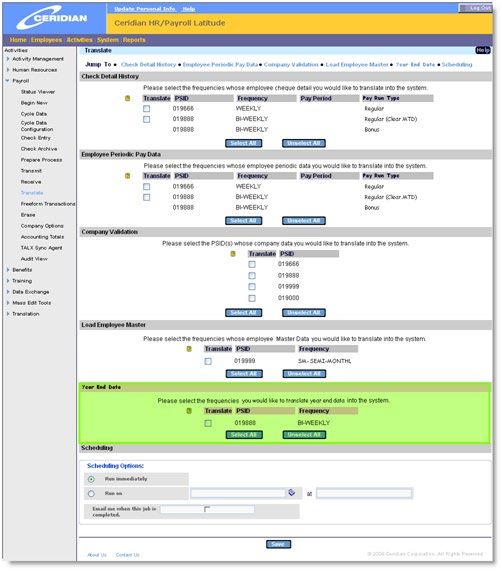Jump to Company Validation link
The height and width of the screenshot is (571, 502).
click(x=291, y=64)
